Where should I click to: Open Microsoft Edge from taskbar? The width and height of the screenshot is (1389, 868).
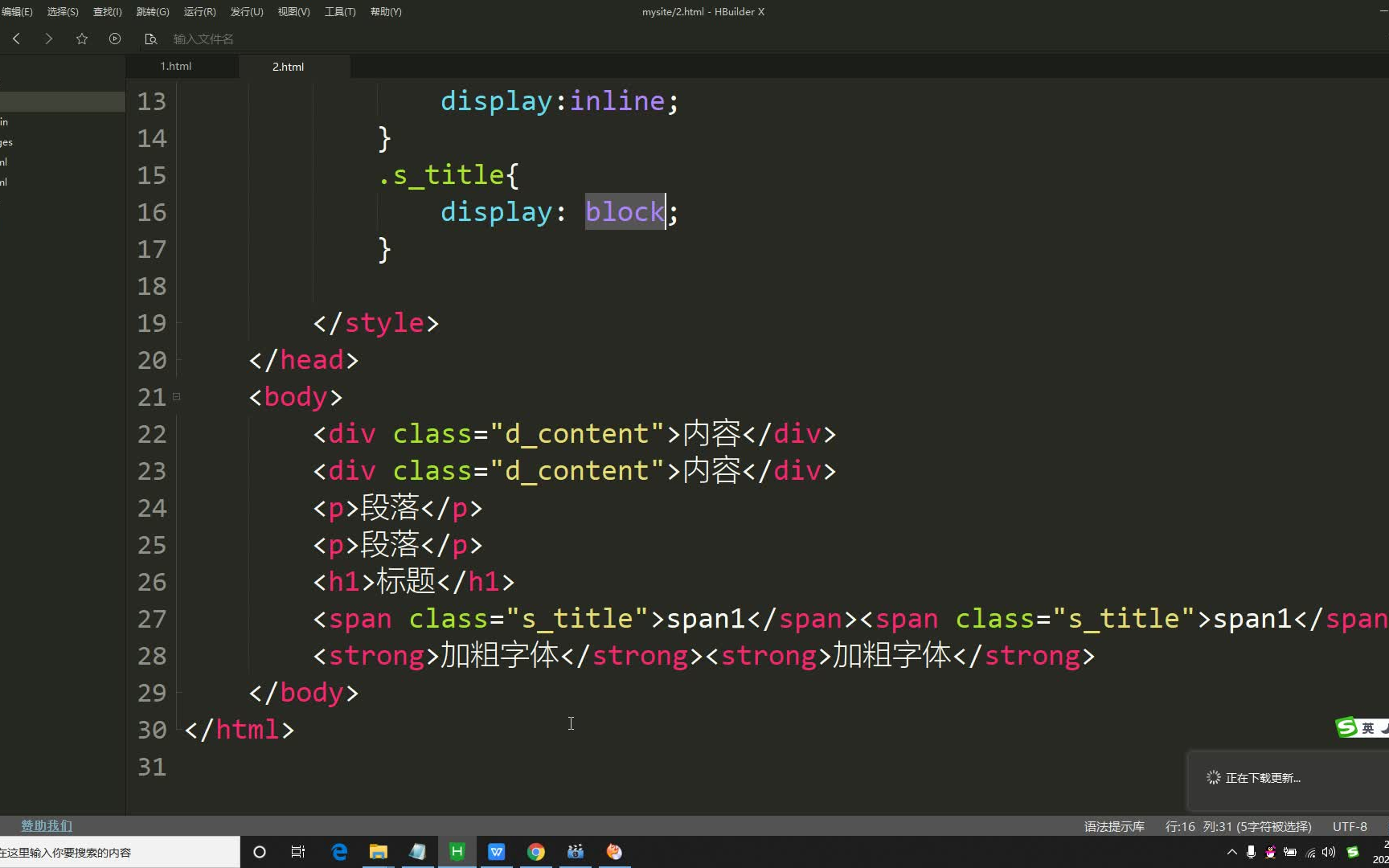click(x=339, y=852)
